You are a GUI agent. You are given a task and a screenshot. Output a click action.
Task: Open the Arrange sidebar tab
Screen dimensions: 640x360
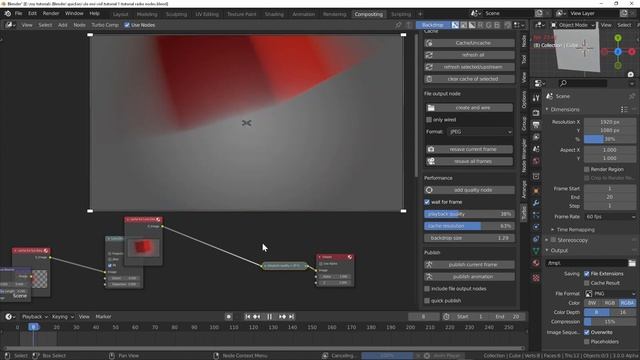(524, 189)
